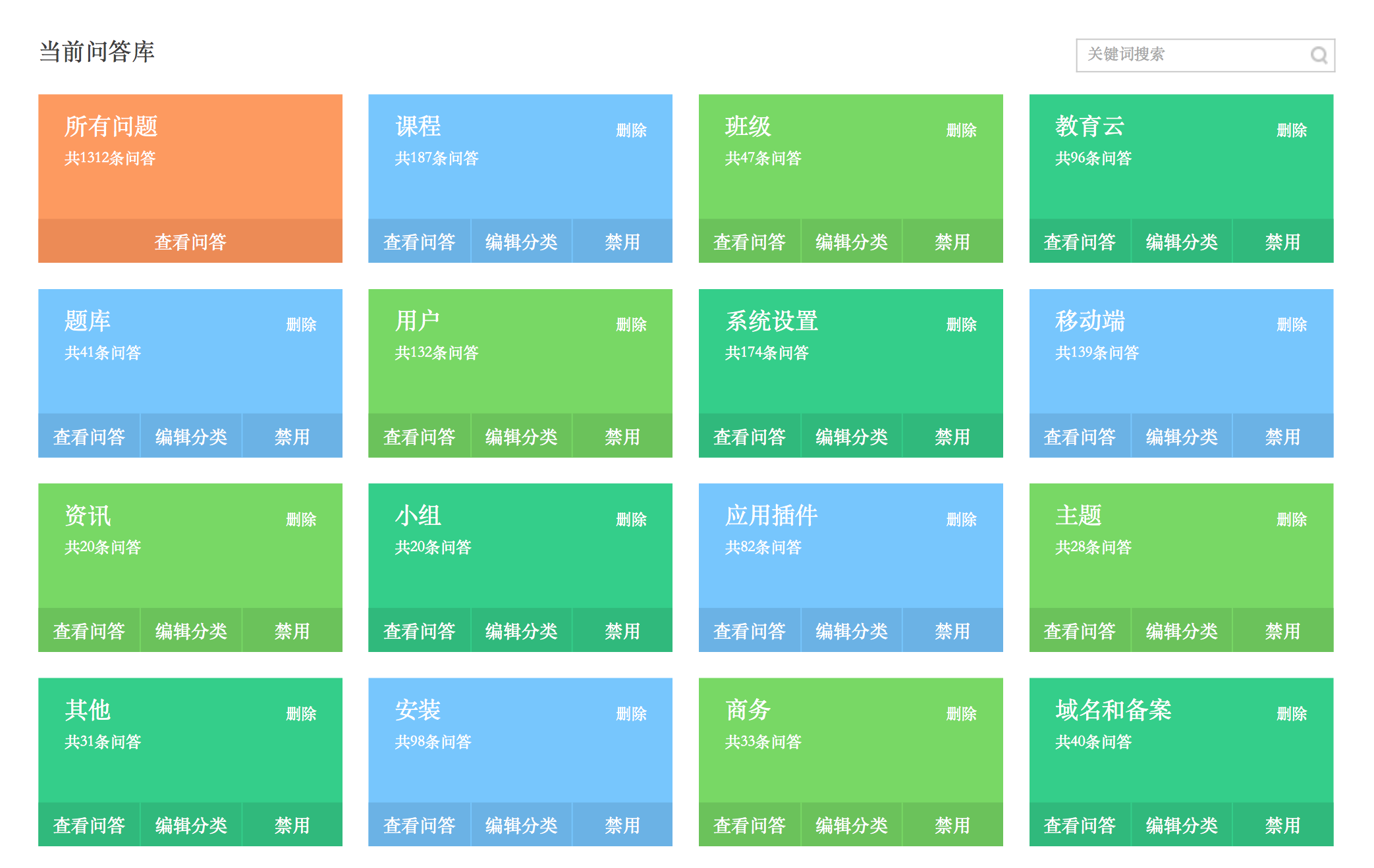This screenshot has width=1374, height=868.
Task: View Q&A in 安装 card
Action: (419, 825)
